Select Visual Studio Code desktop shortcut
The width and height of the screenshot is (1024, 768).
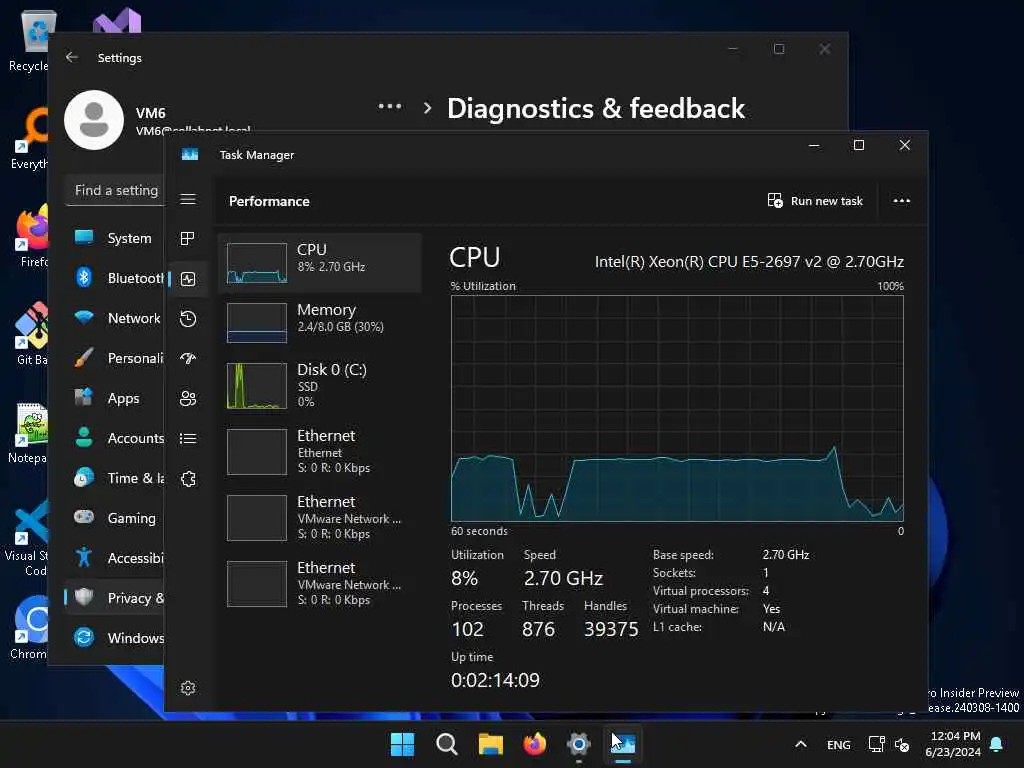(27, 537)
